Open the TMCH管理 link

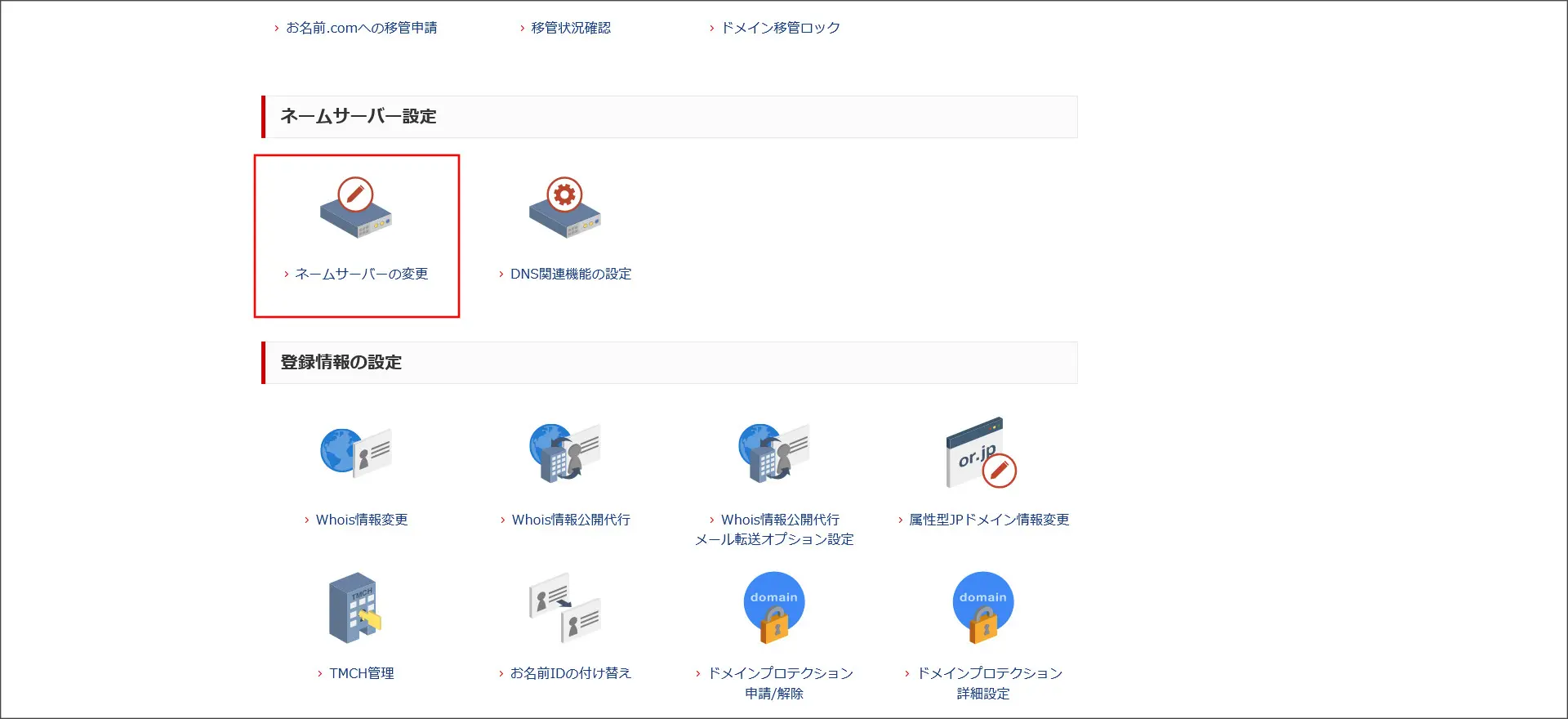[x=362, y=673]
